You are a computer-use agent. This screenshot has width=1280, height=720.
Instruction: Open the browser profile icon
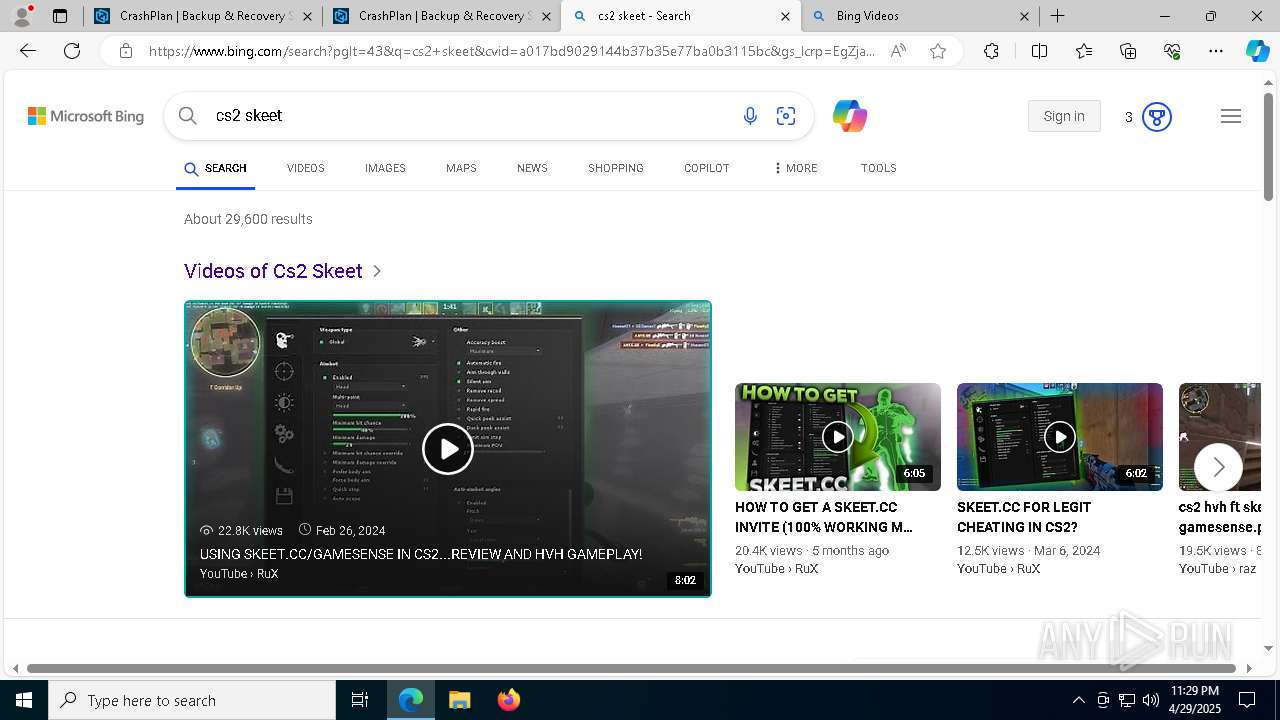pos(22,16)
